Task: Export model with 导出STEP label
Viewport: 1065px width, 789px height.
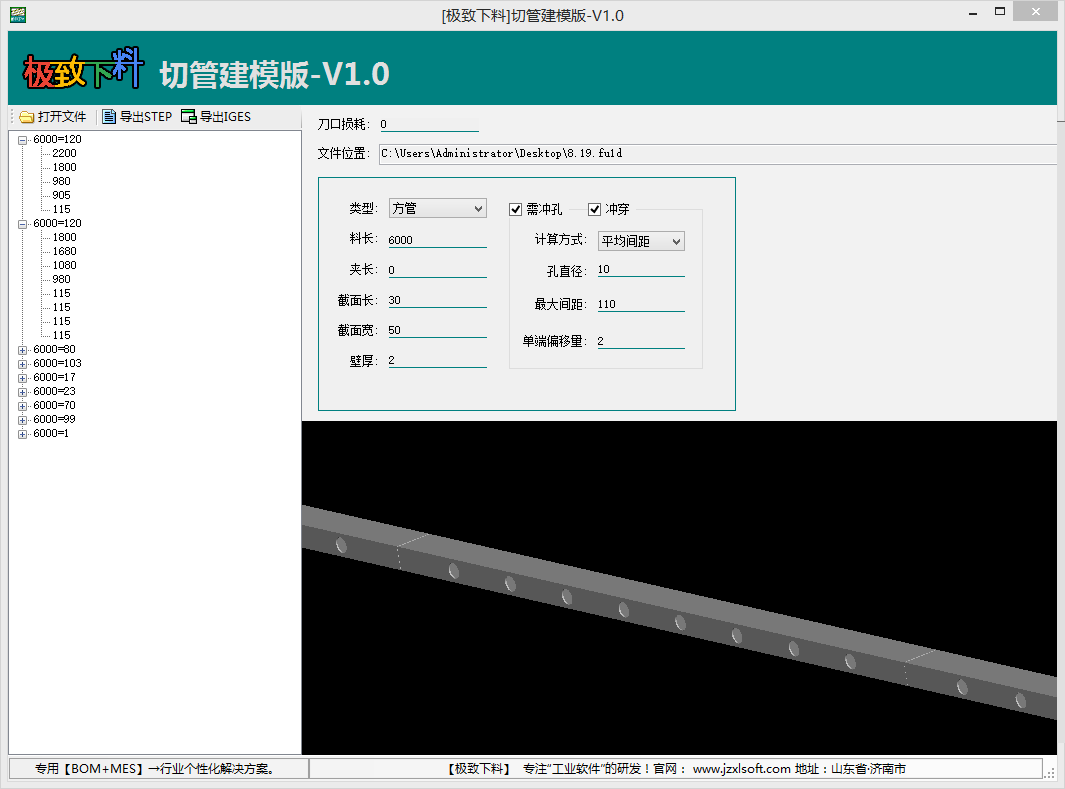Action: pyautogui.click(x=145, y=117)
